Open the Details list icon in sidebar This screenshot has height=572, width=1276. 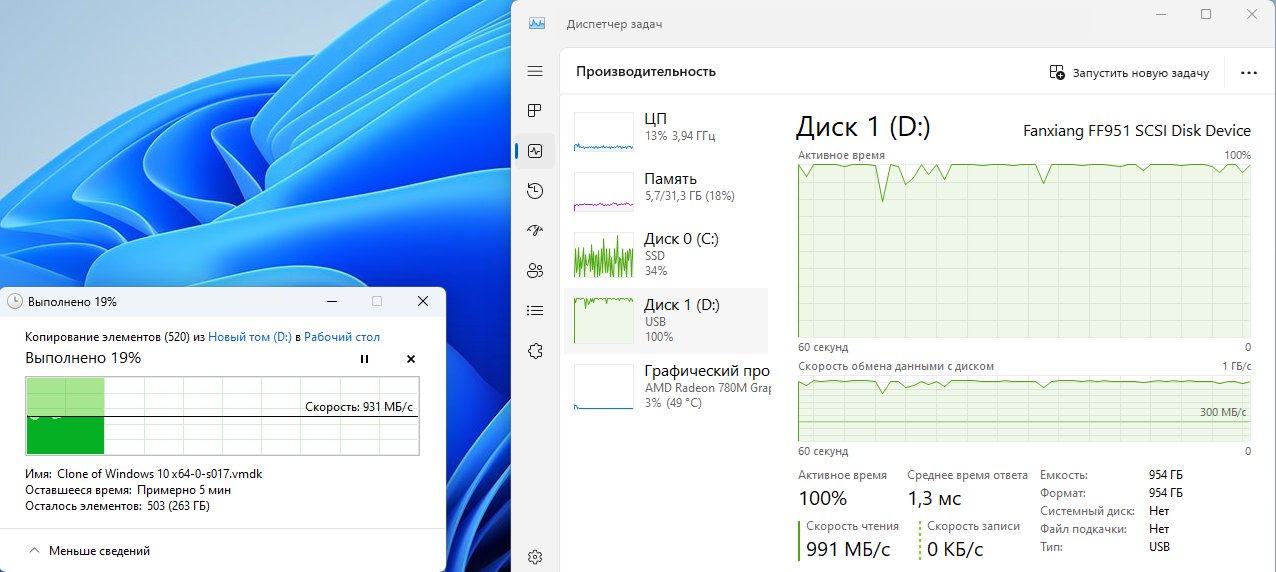535,310
